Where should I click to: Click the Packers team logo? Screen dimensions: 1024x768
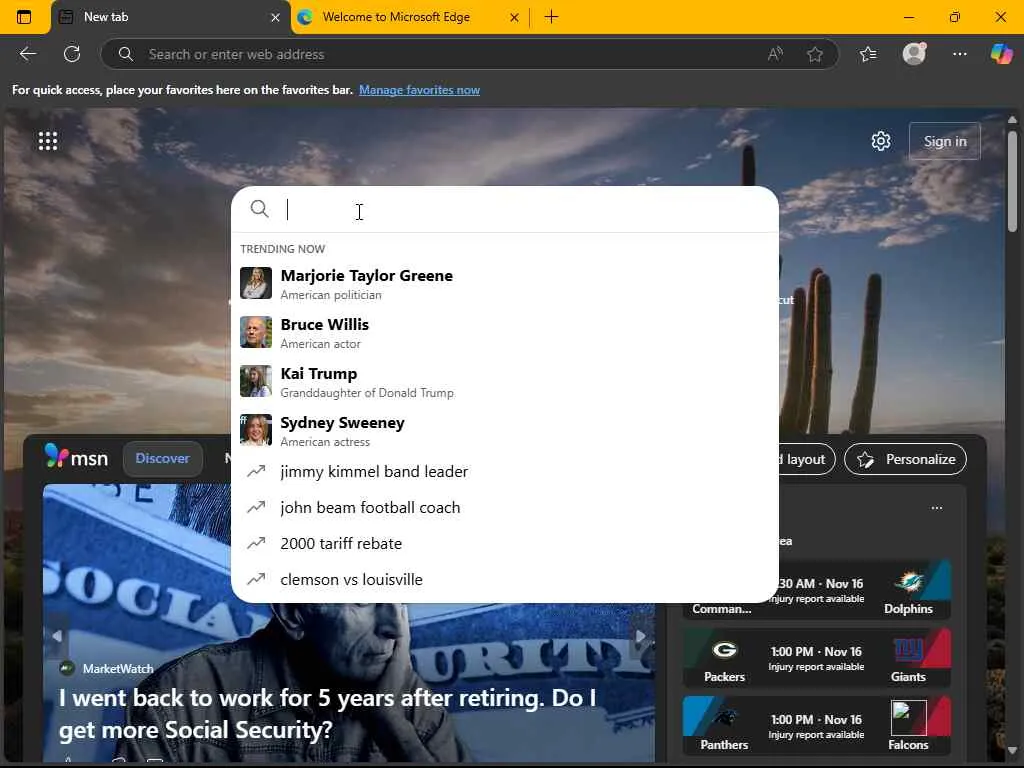point(724,650)
